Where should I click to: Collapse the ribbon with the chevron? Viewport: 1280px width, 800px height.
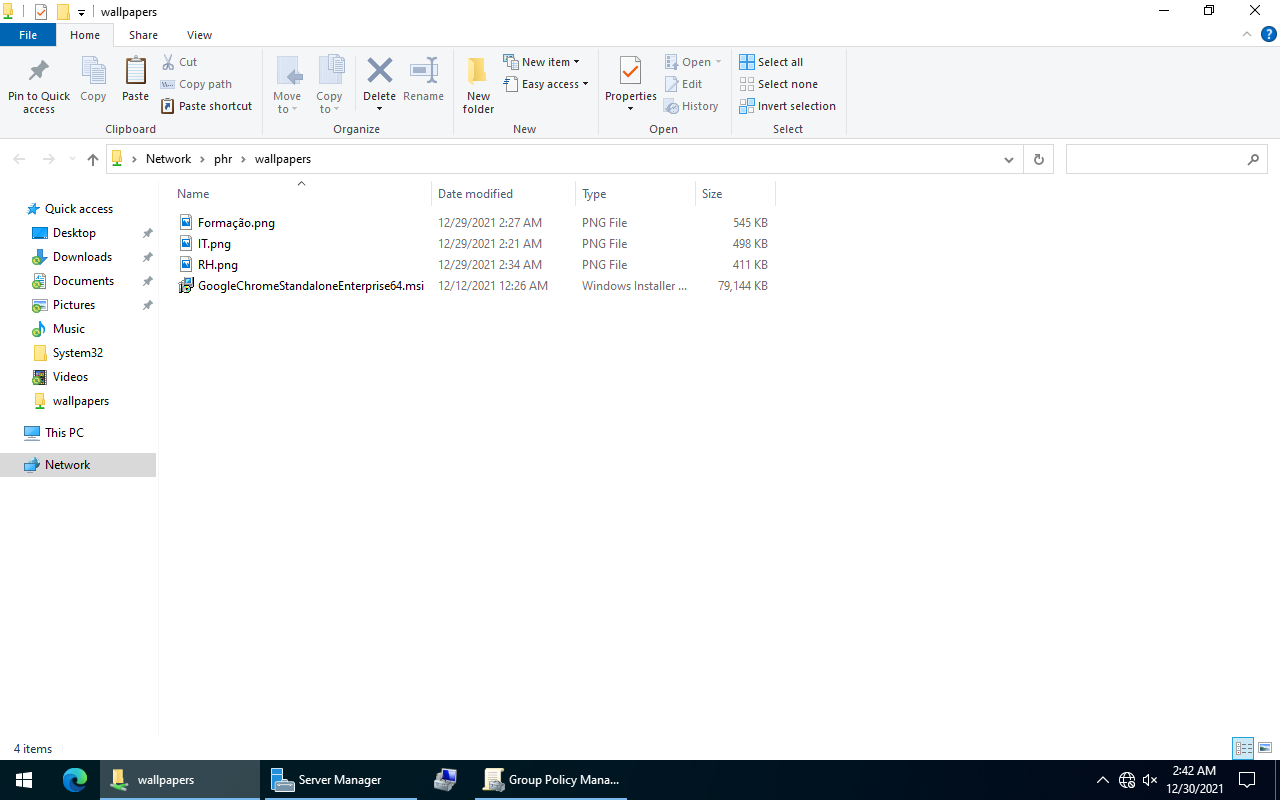pos(1246,35)
